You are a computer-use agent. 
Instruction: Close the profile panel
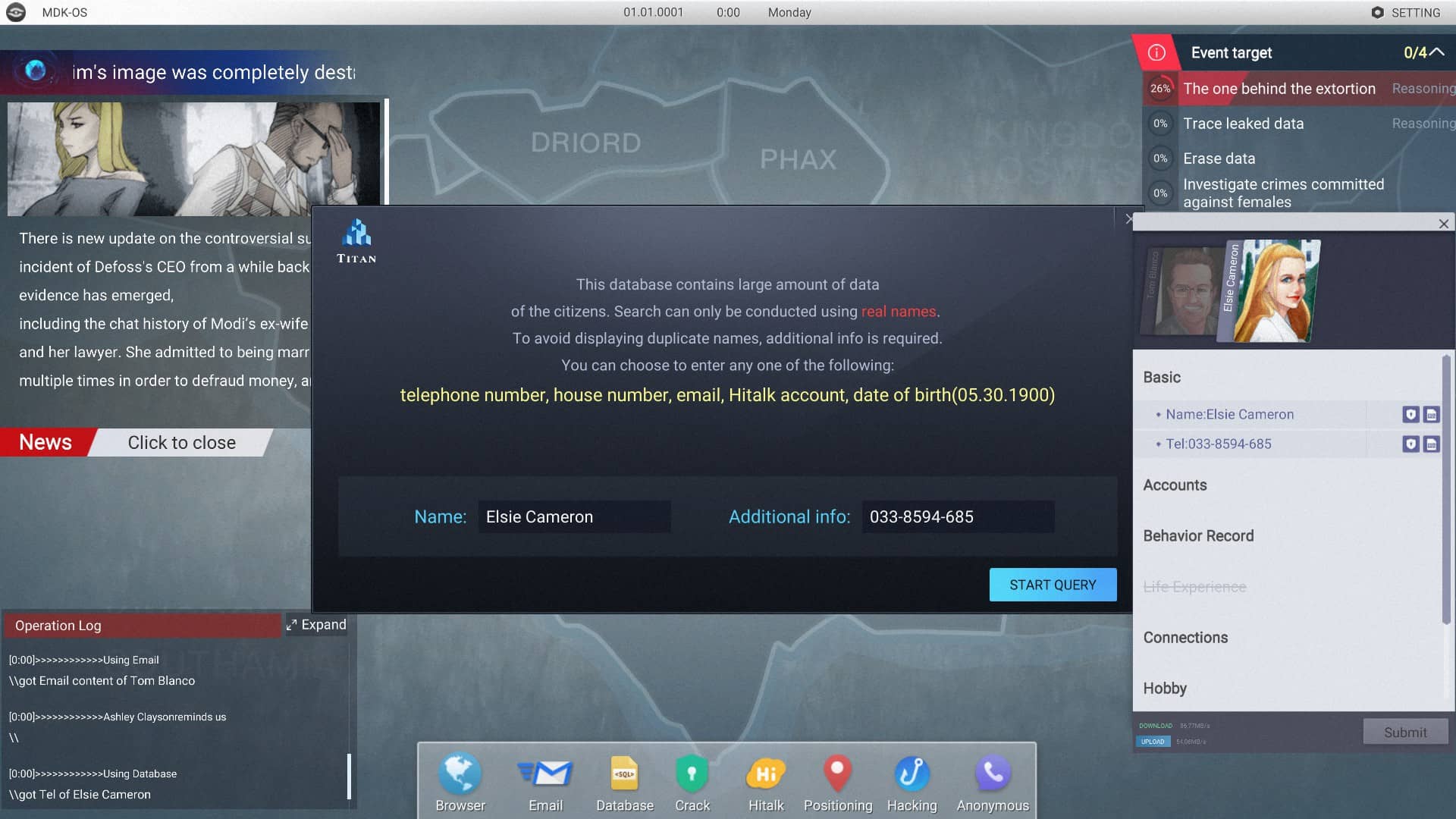(1443, 223)
